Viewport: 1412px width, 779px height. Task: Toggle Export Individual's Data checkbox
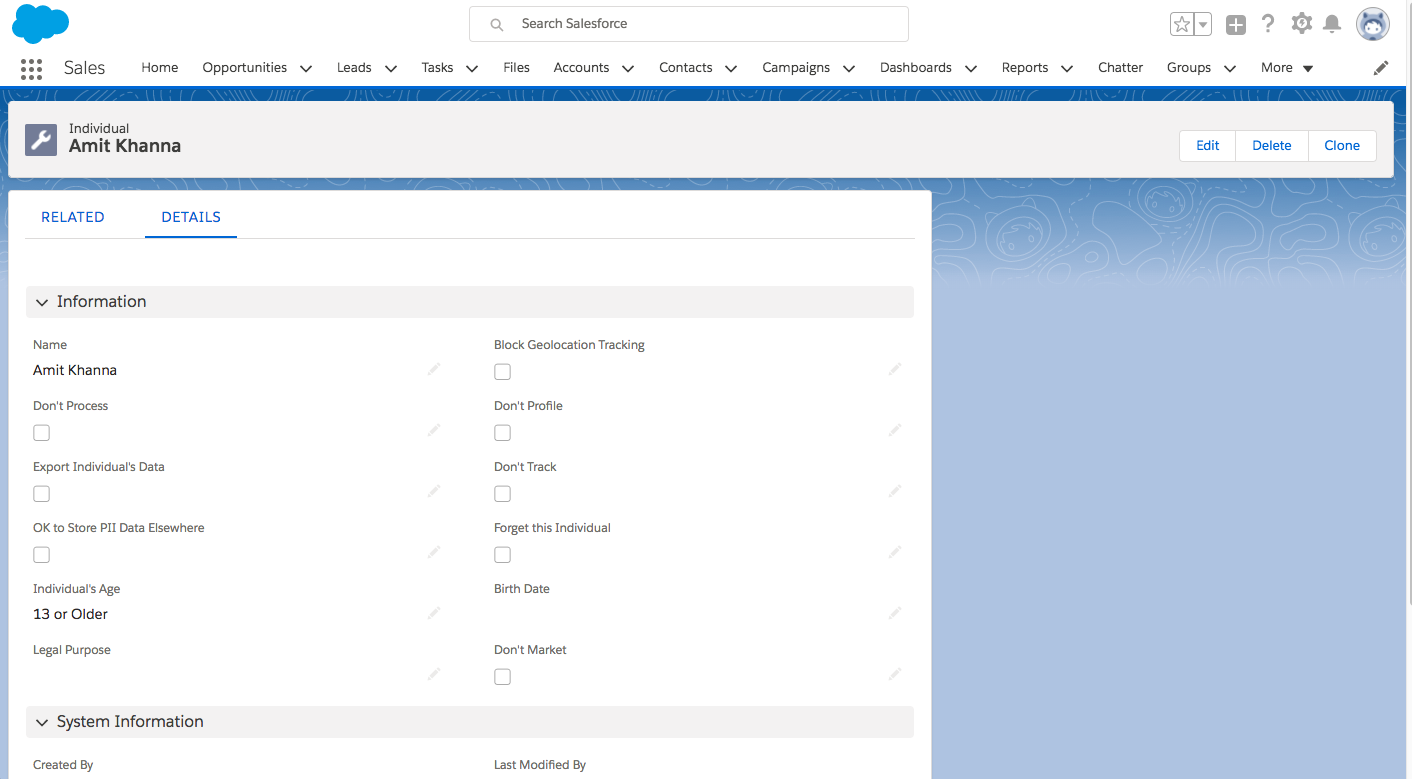41,494
